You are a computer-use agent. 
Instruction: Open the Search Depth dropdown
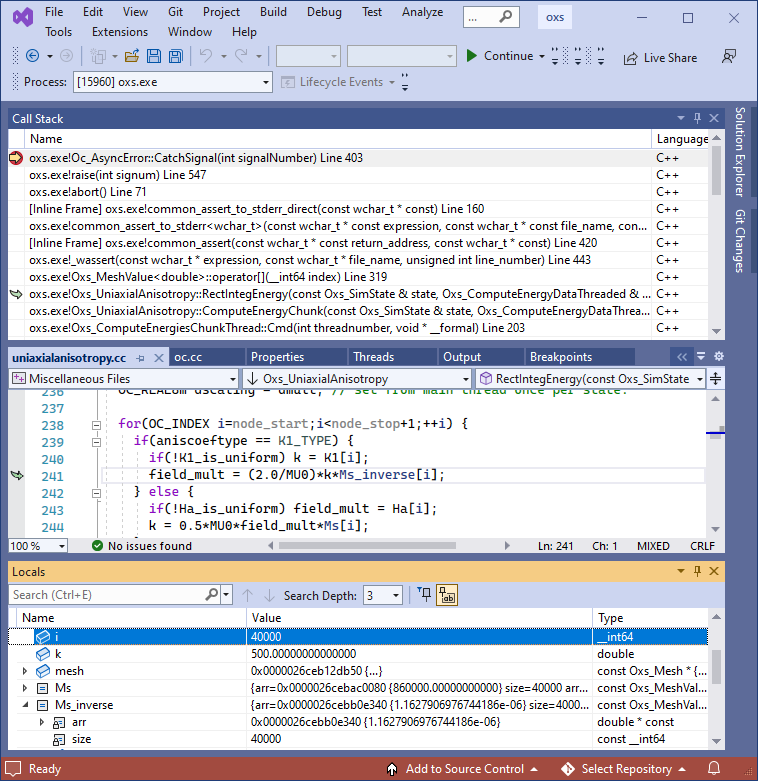(383, 595)
